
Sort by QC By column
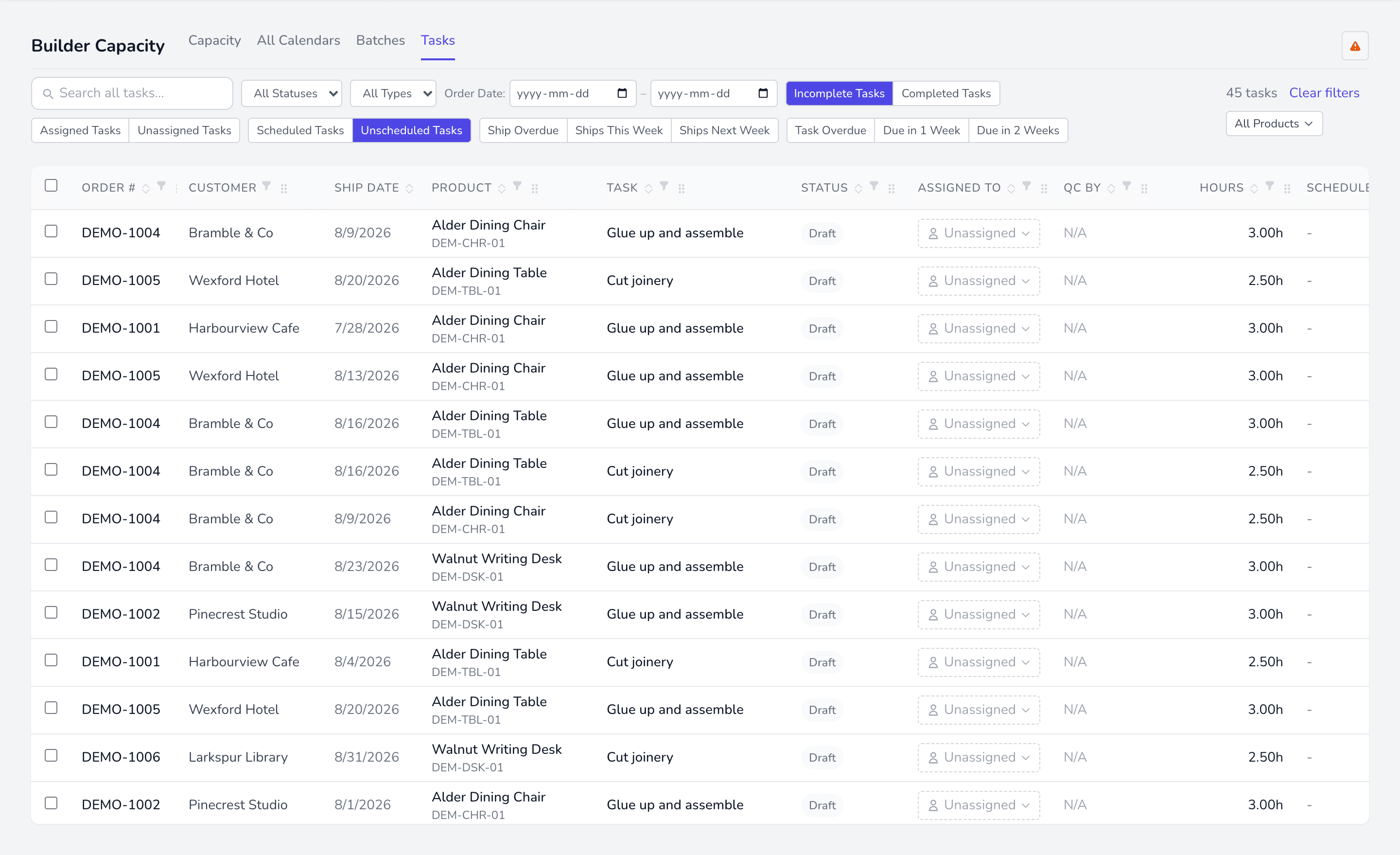pyautogui.click(x=1111, y=188)
